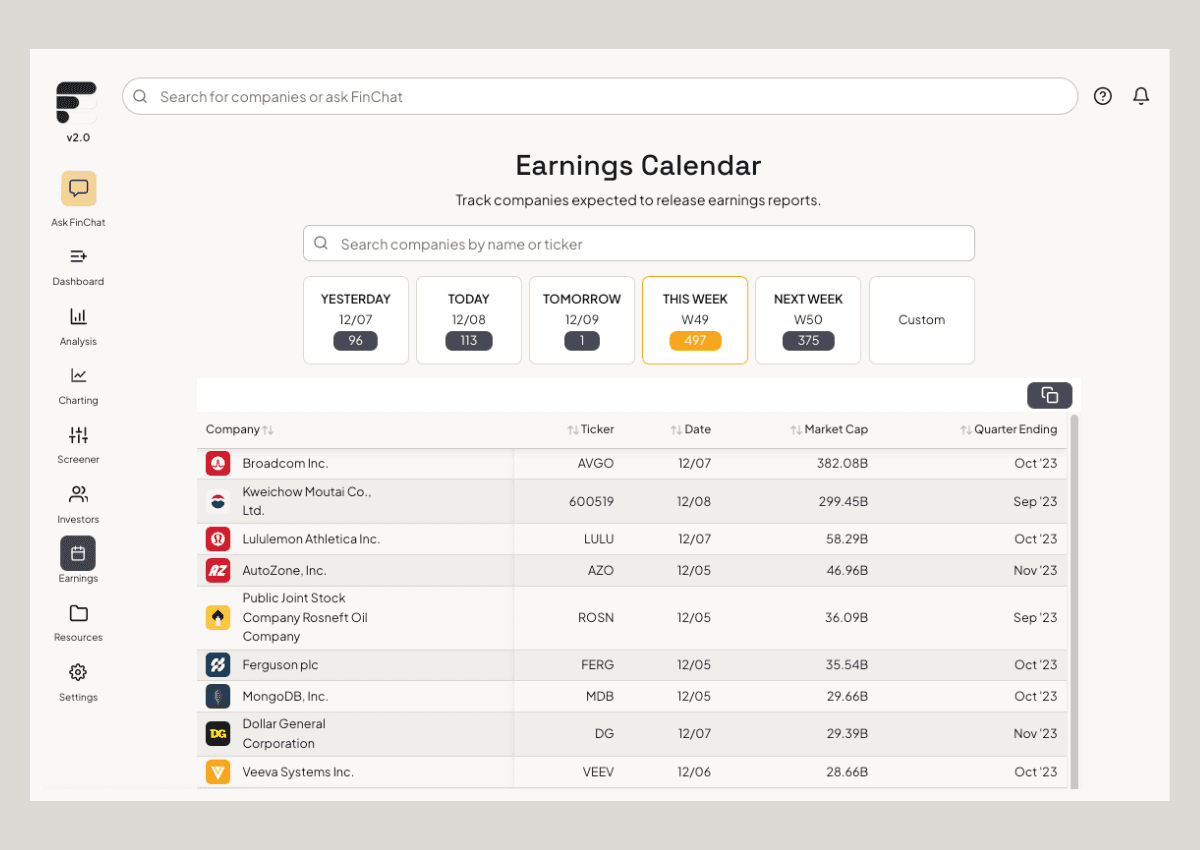The height and width of the screenshot is (850, 1200).
Task: Select the NEXT WEEK W50 tab
Action: 808,320
